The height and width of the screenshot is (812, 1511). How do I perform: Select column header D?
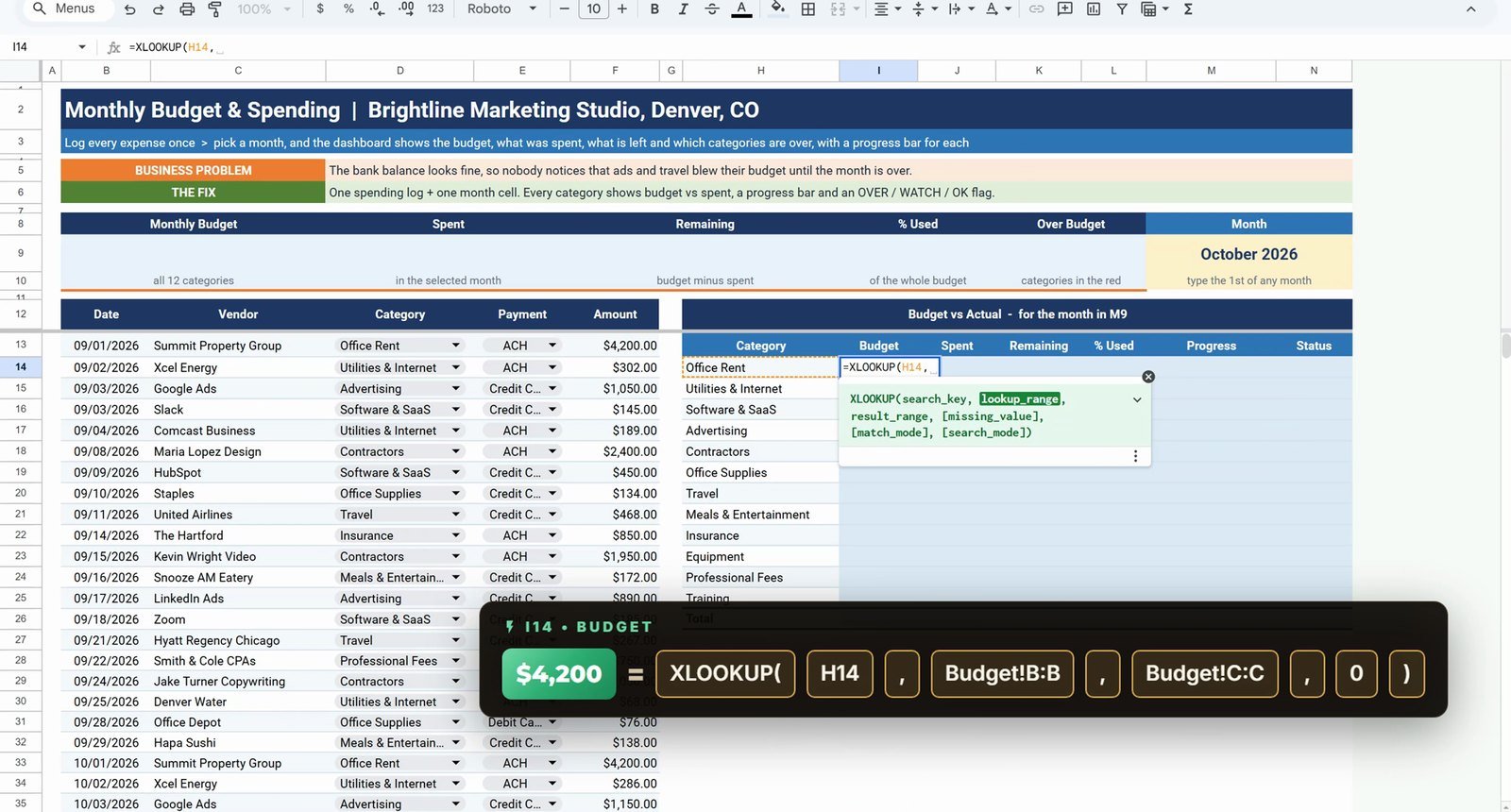click(399, 71)
